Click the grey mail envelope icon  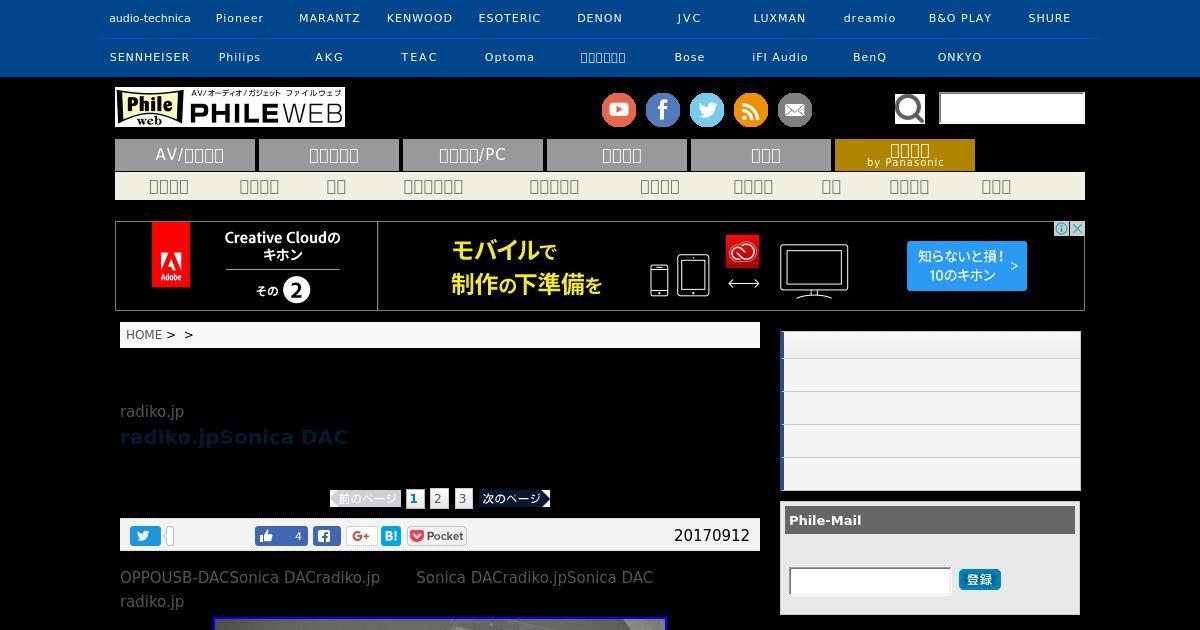point(795,109)
